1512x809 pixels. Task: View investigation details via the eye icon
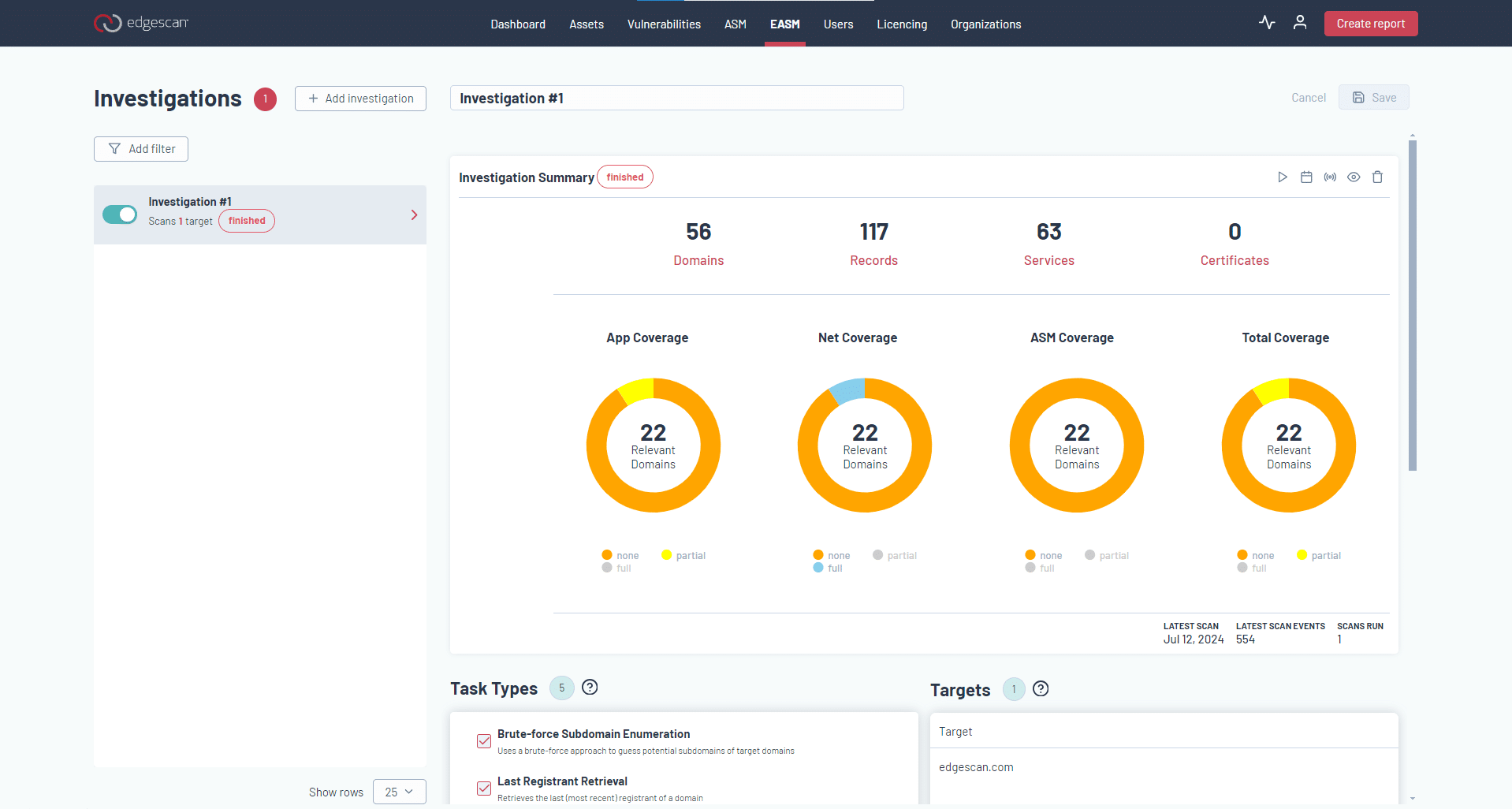[x=1354, y=177]
